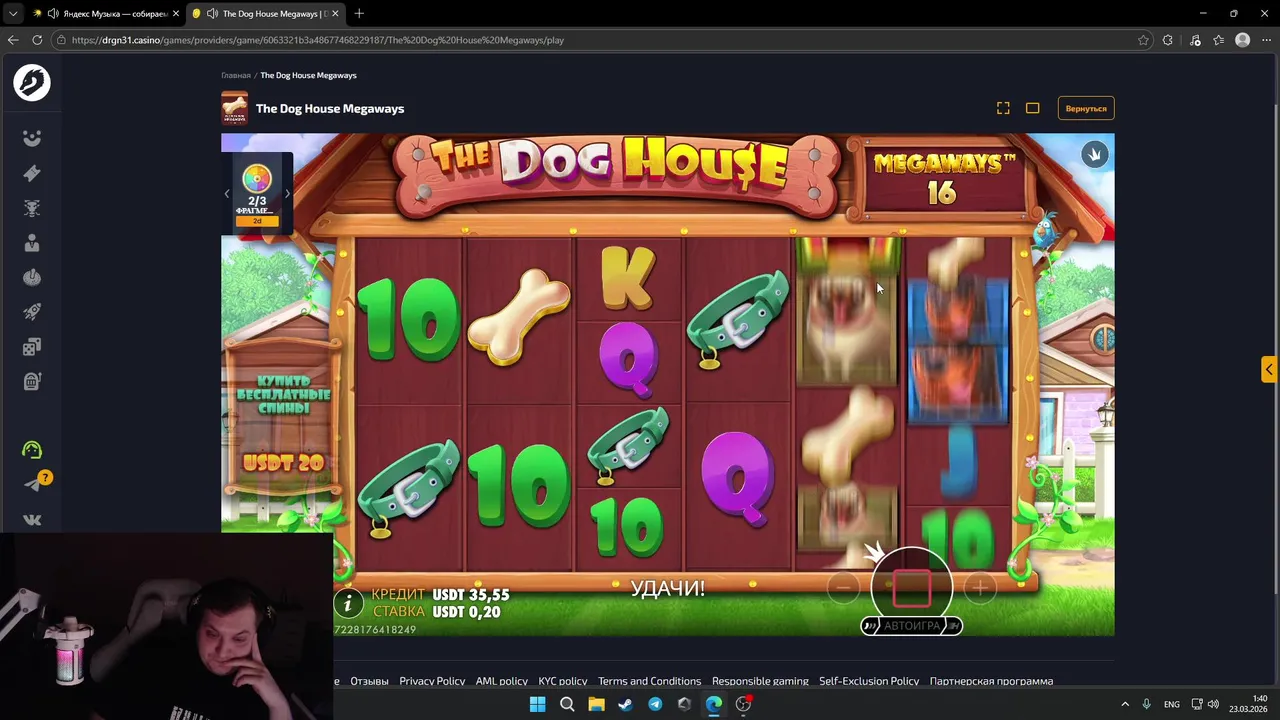This screenshot has height=720, width=1280.
Task: Select The Dog House Megaways browser tab
Action: (x=265, y=13)
